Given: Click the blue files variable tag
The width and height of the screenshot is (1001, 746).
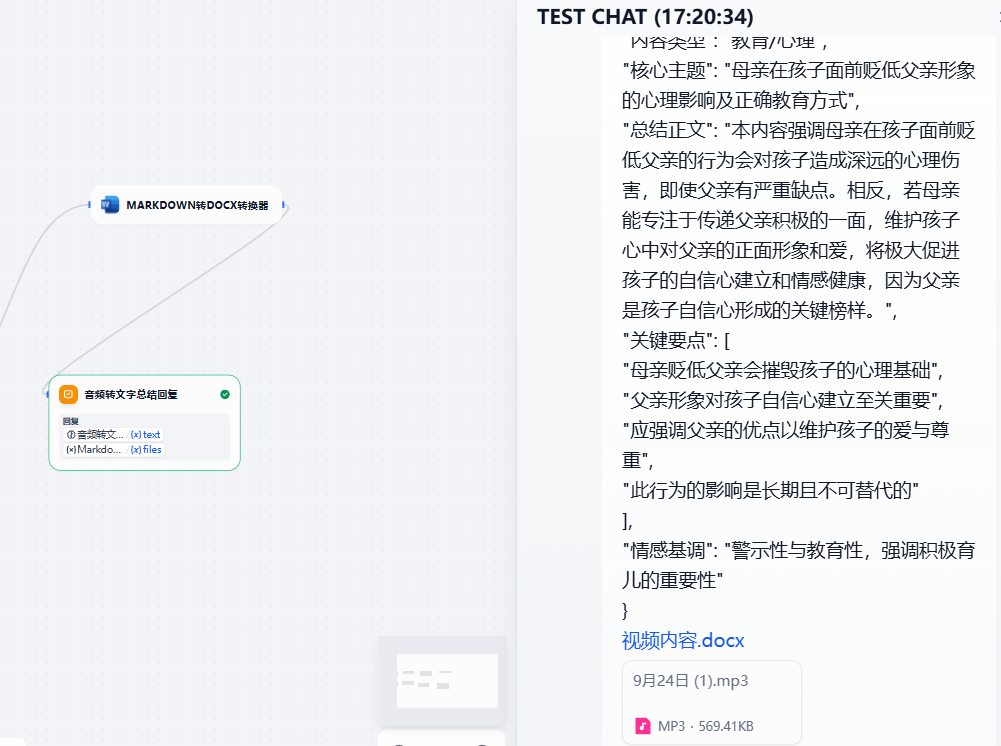Looking at the screenshot, I should (x=147, y=450).
